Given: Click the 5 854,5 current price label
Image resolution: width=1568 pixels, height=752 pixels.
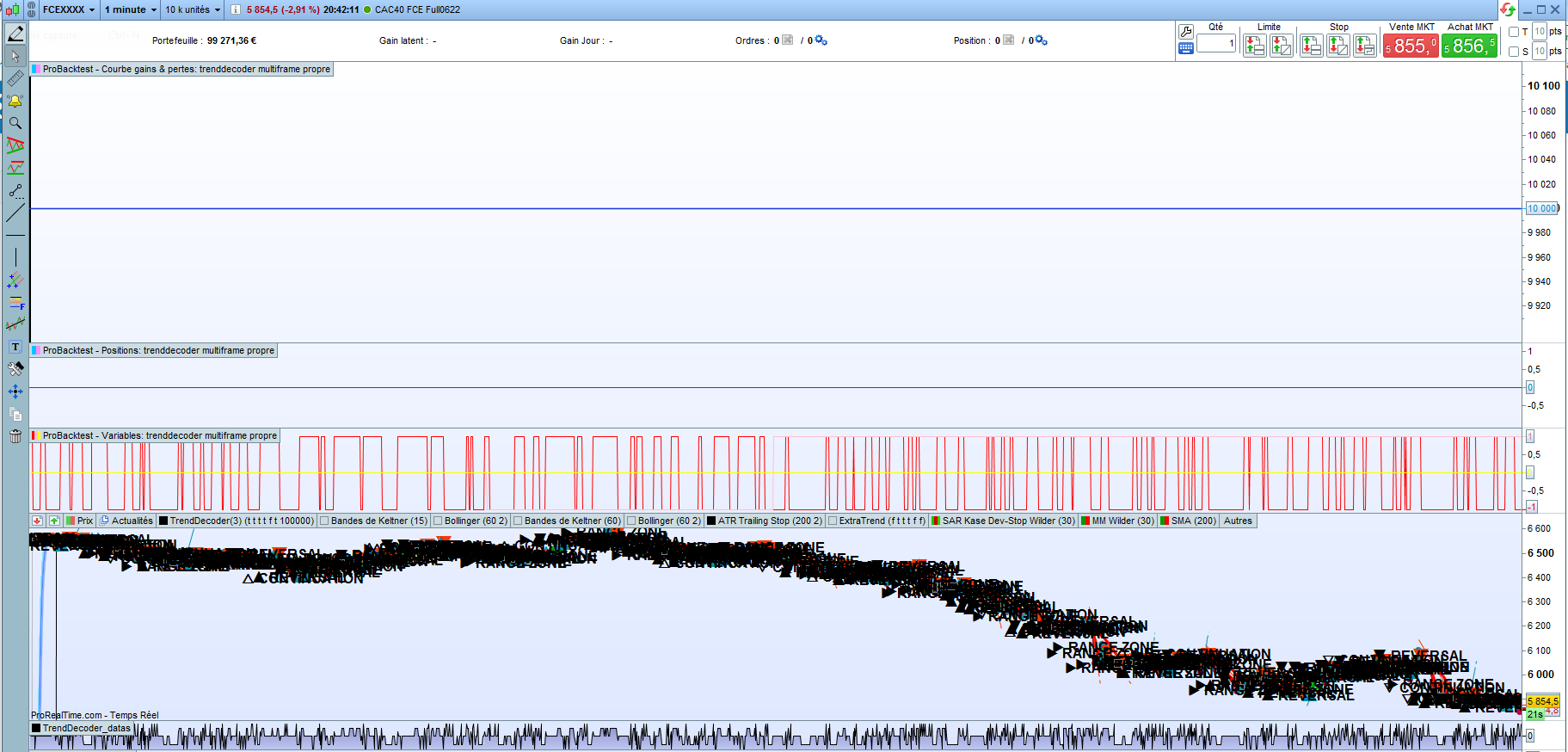Looking at the screenshot, I should [x=1543, y=702].
